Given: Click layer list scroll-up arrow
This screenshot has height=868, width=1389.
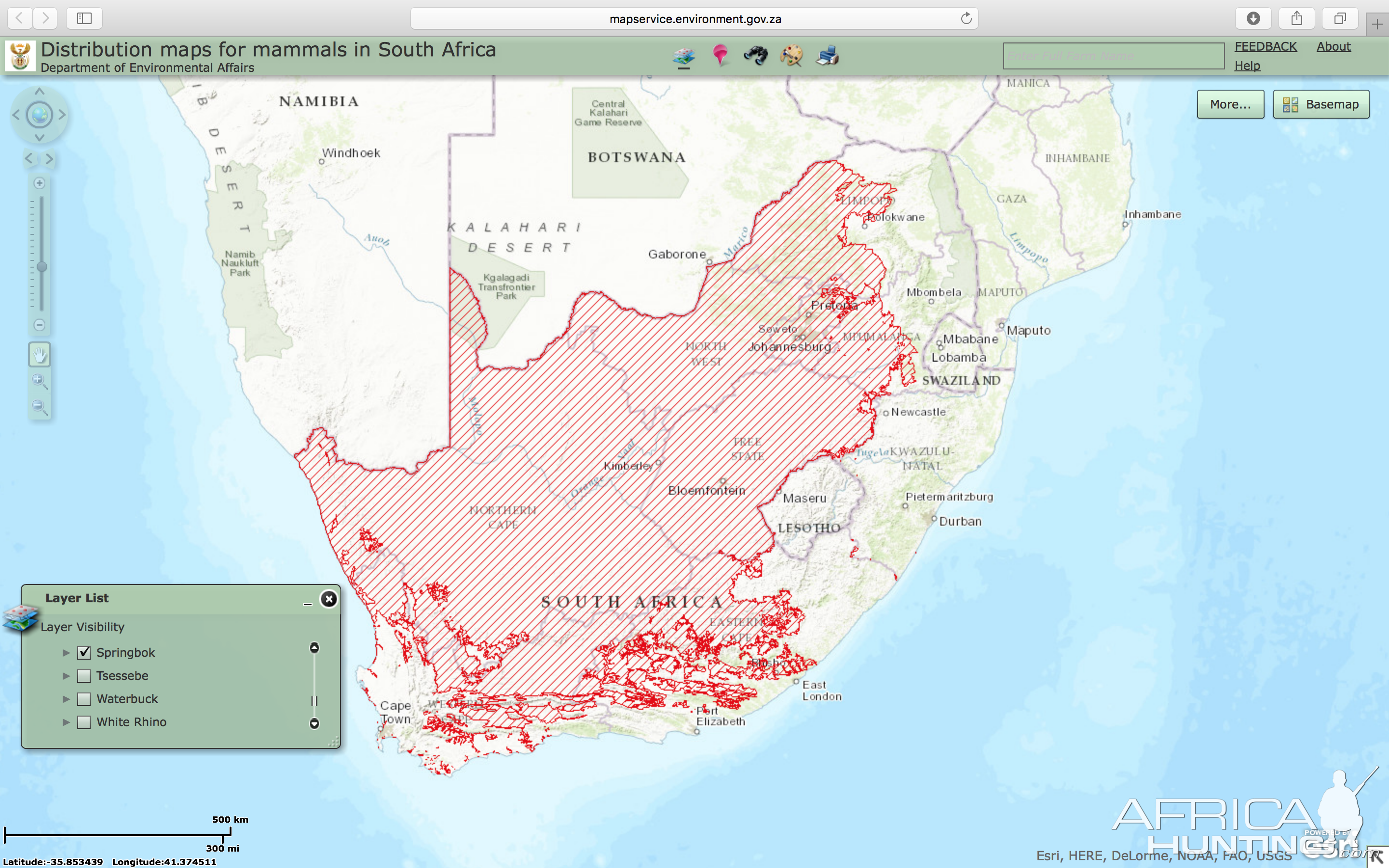Looking at the screenshot, I should [314, 648].
